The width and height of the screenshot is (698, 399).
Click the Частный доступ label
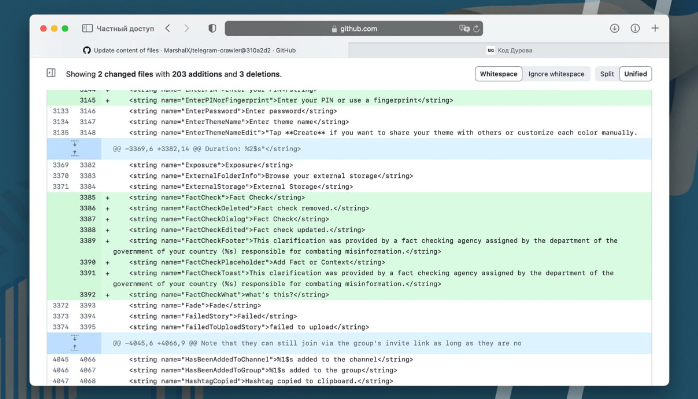(x=125, y=28)
